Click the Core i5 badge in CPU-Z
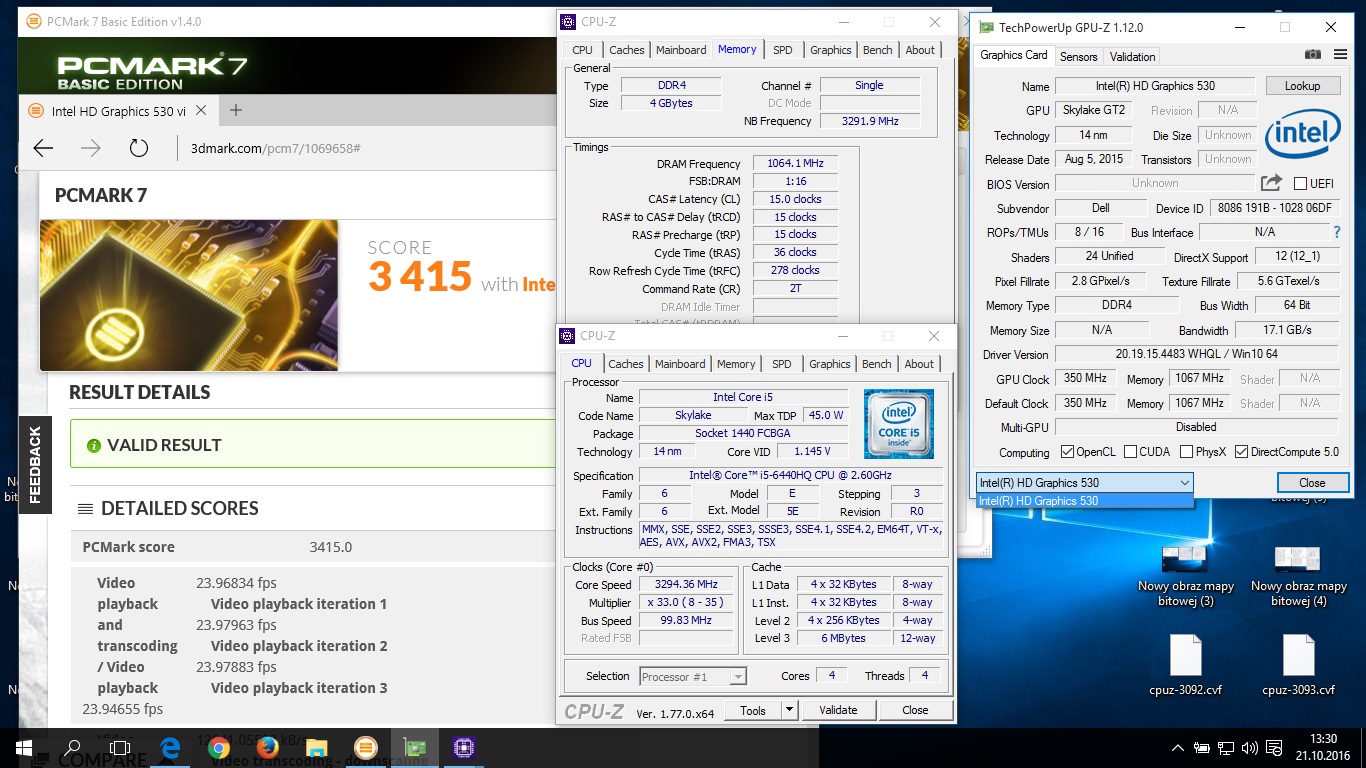Screen dimensions: 1366x768 899,424
